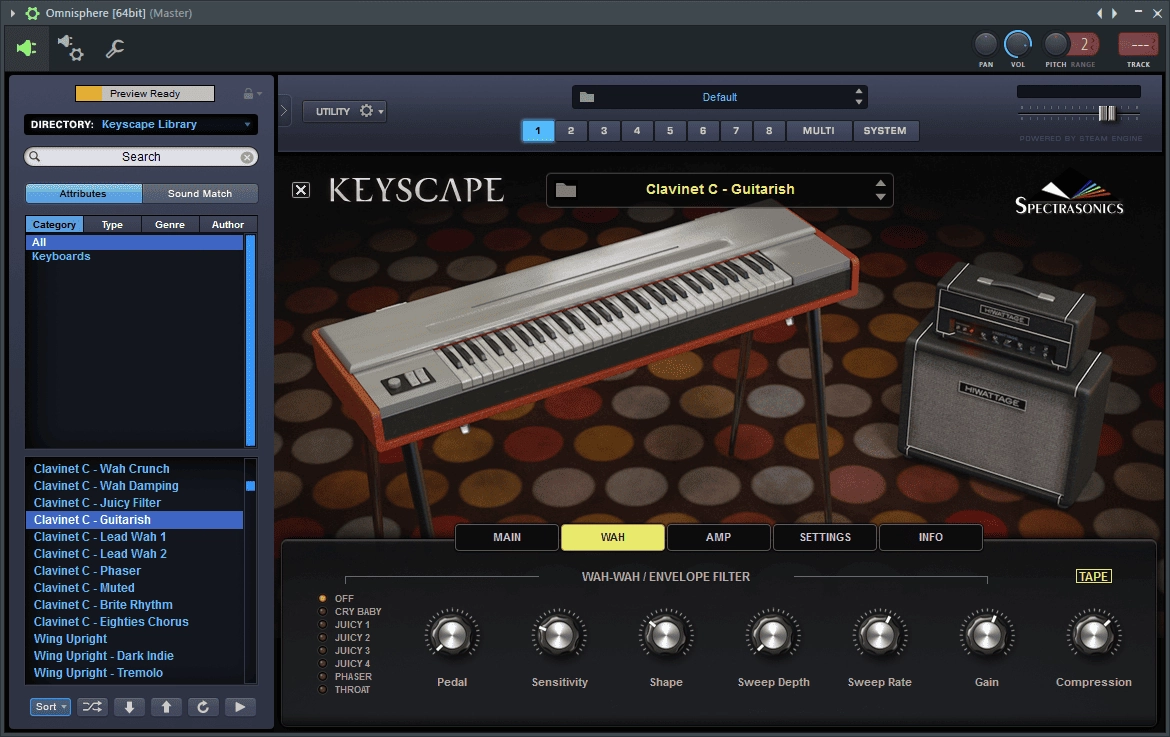Go to the previous plugin with left arrow
1170x737 pixels.
tap(1099, 13)
